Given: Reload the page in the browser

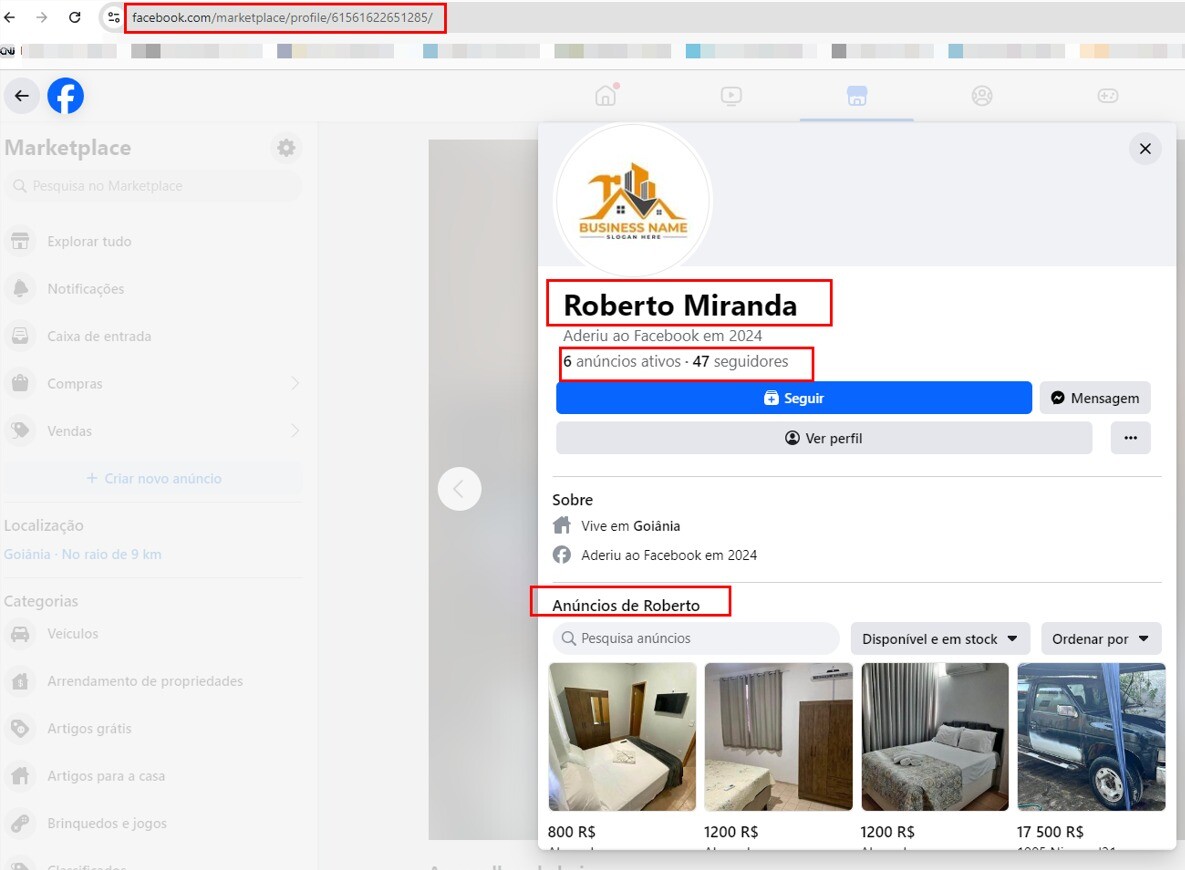Looking at the screenshot, I should 75,17.
